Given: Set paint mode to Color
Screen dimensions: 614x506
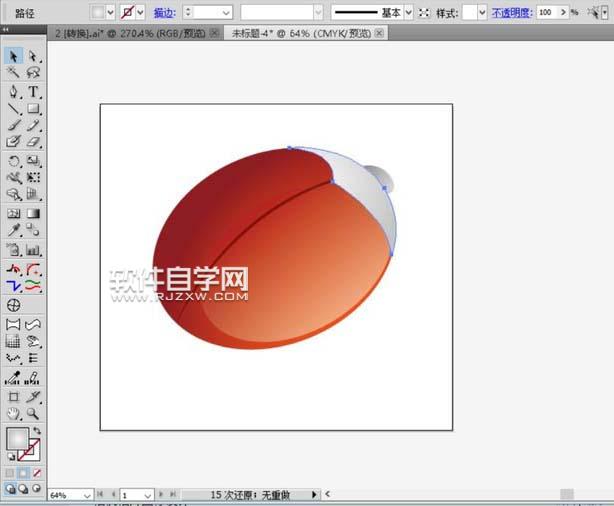Looking at the screenshot, I should (9, 473).
